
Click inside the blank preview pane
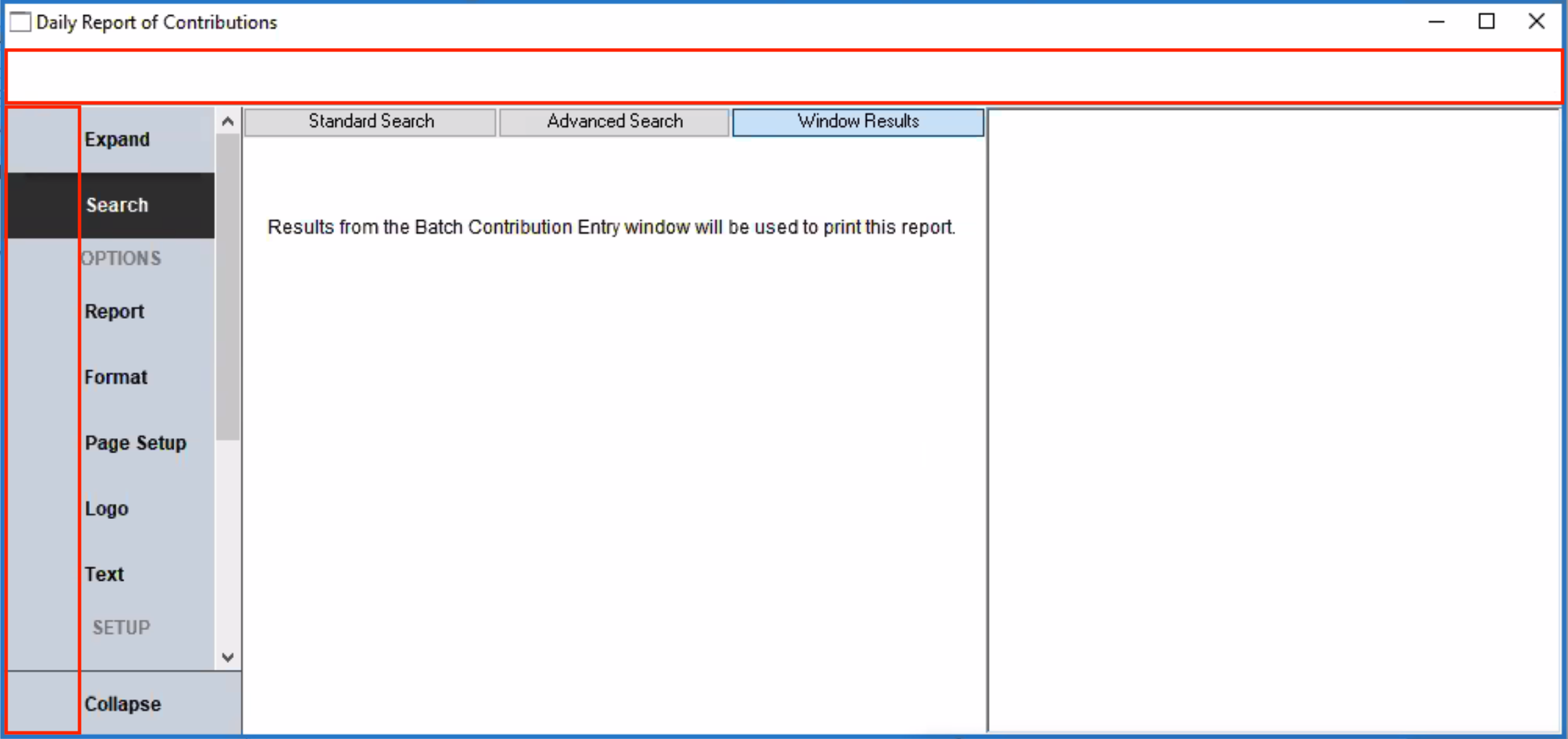1274,420
